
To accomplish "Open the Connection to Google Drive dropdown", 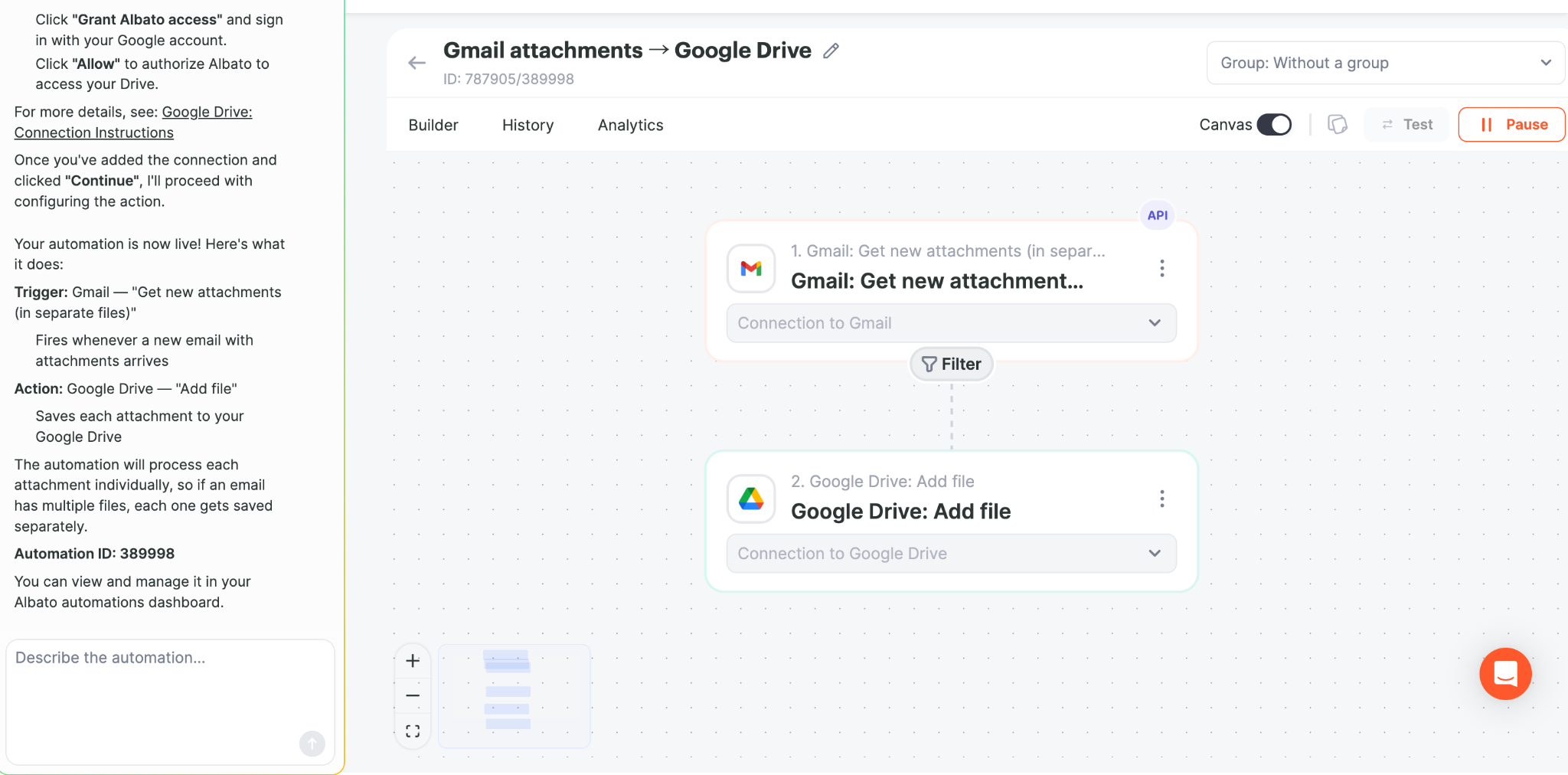I will point(951,554).
